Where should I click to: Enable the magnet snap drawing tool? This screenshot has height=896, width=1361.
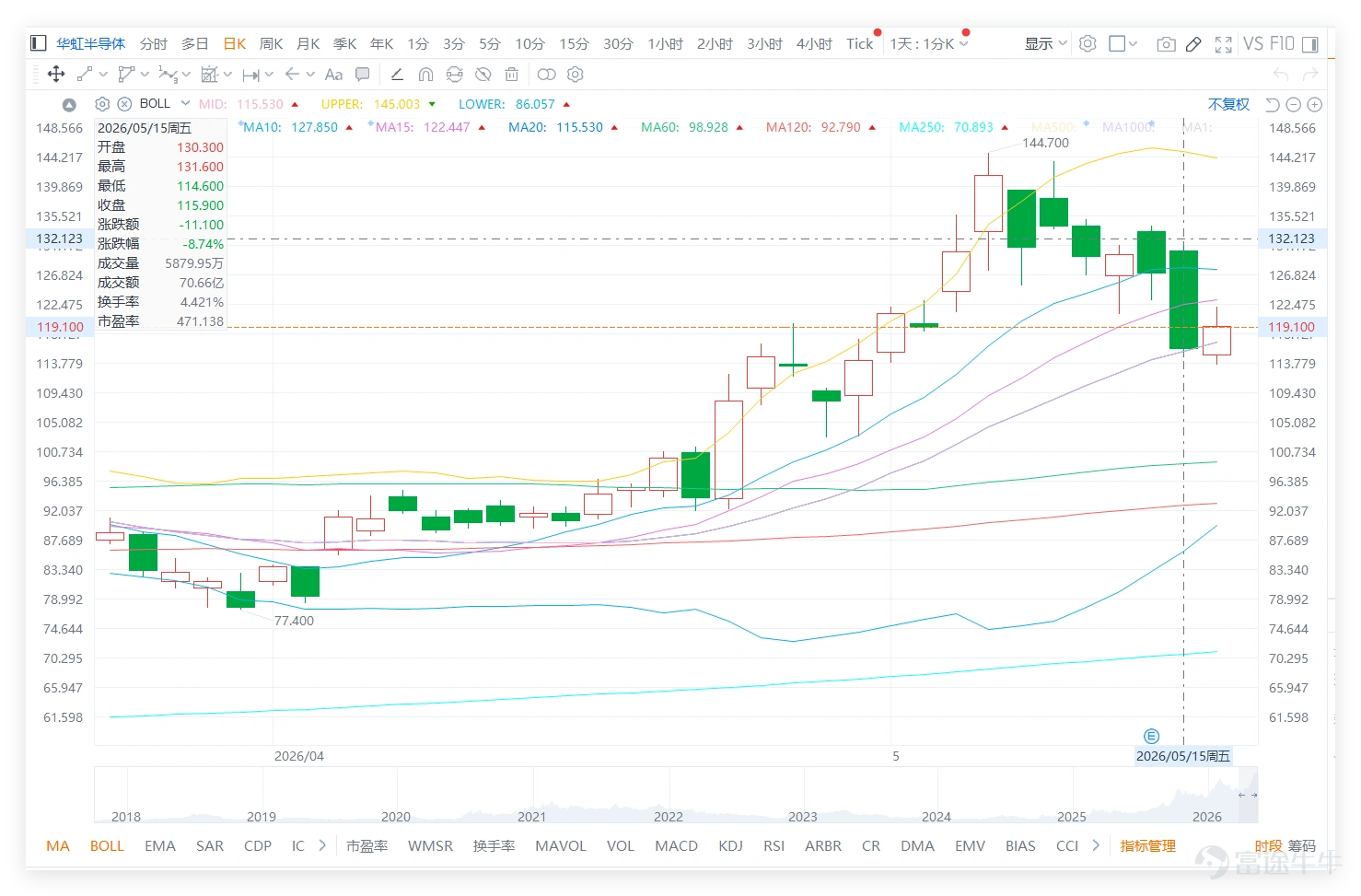pos(425,75)
